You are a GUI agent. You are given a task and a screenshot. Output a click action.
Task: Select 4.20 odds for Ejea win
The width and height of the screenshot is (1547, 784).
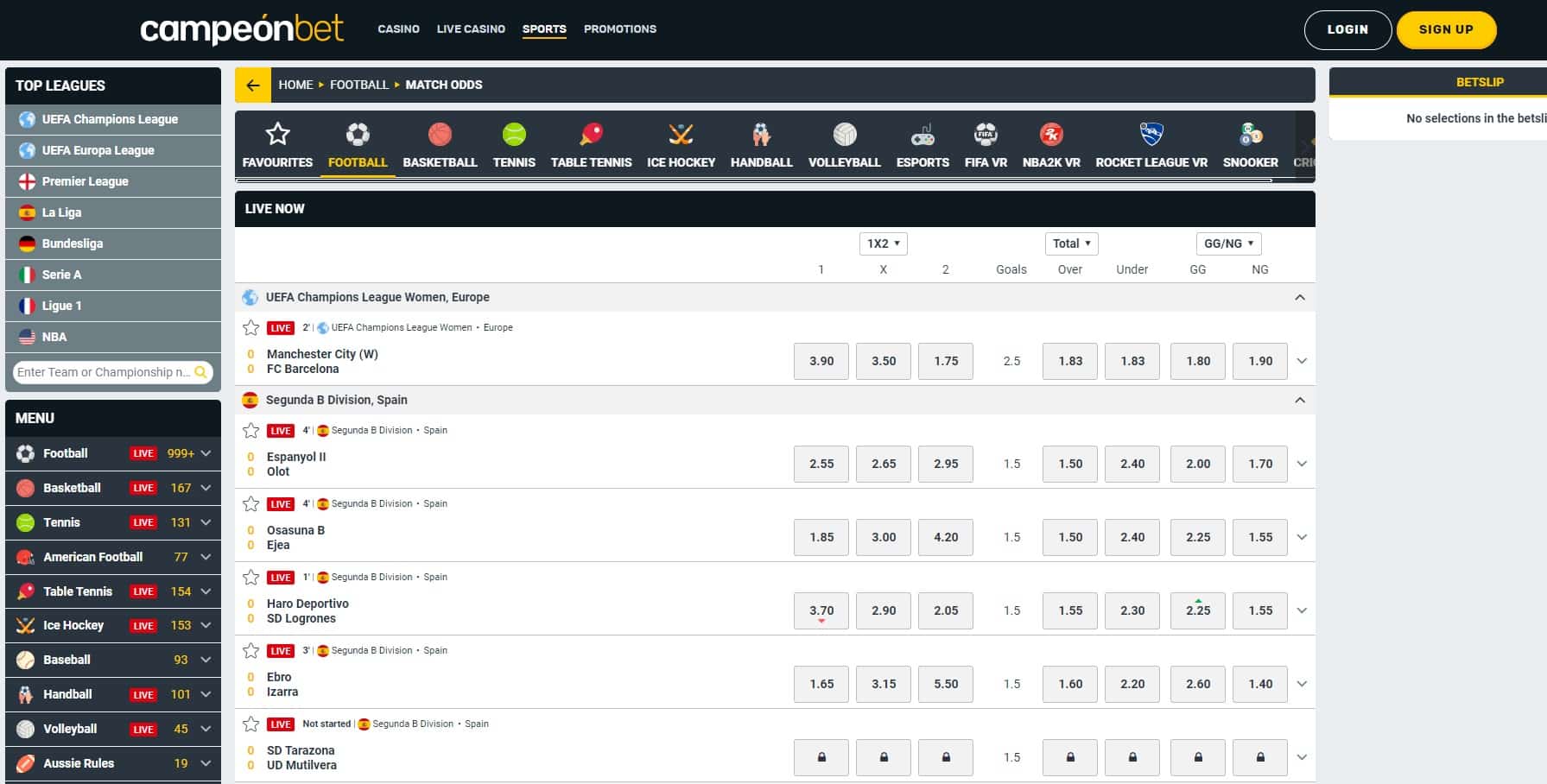(x=946, y=537)
